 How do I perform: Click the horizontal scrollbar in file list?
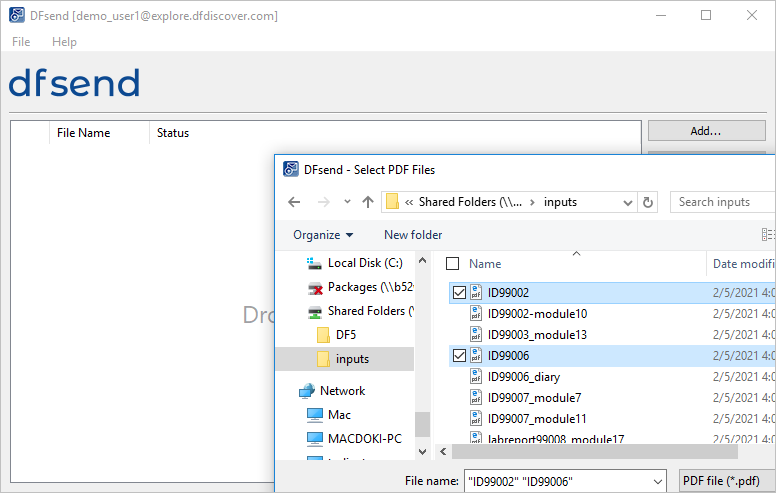pyautogui.click(x=594, y=451)
